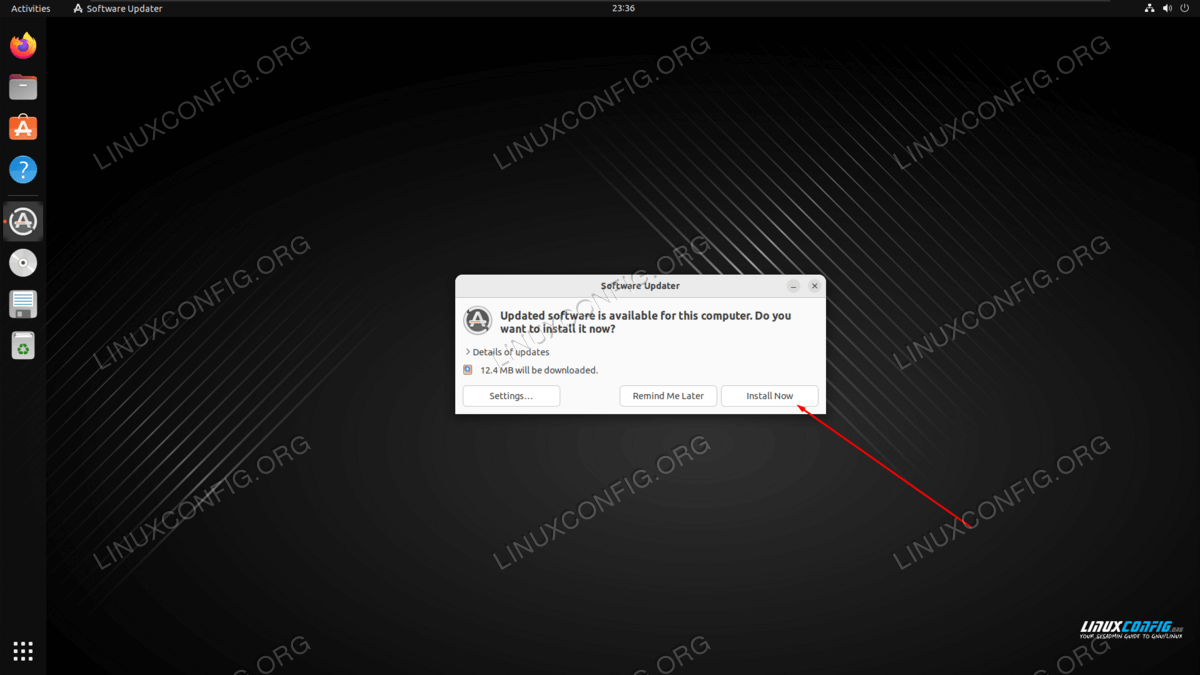Open the 23:36 clock calendar menu
The width and height of the screenshot is (1200, 675).
tap(623, 8)
